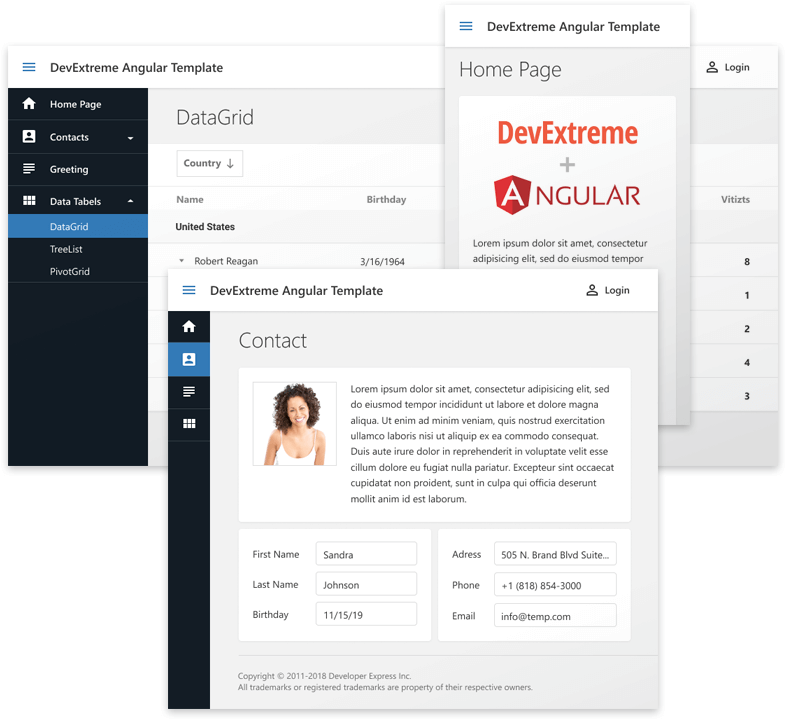Click the Birthday field showing 11/15/19

click(x=366, y=614)
